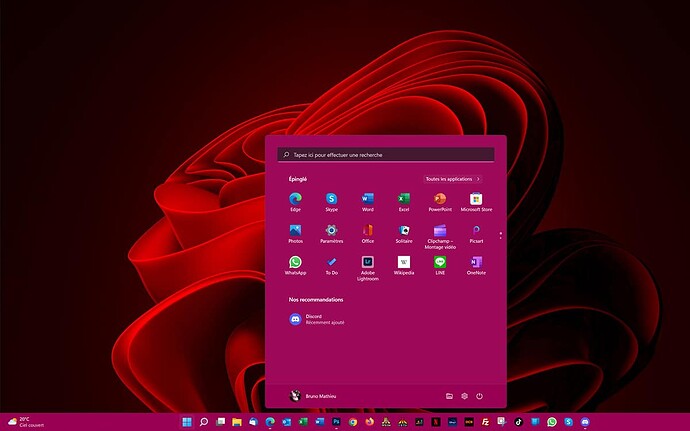Open the power options menu

(479, 396)
